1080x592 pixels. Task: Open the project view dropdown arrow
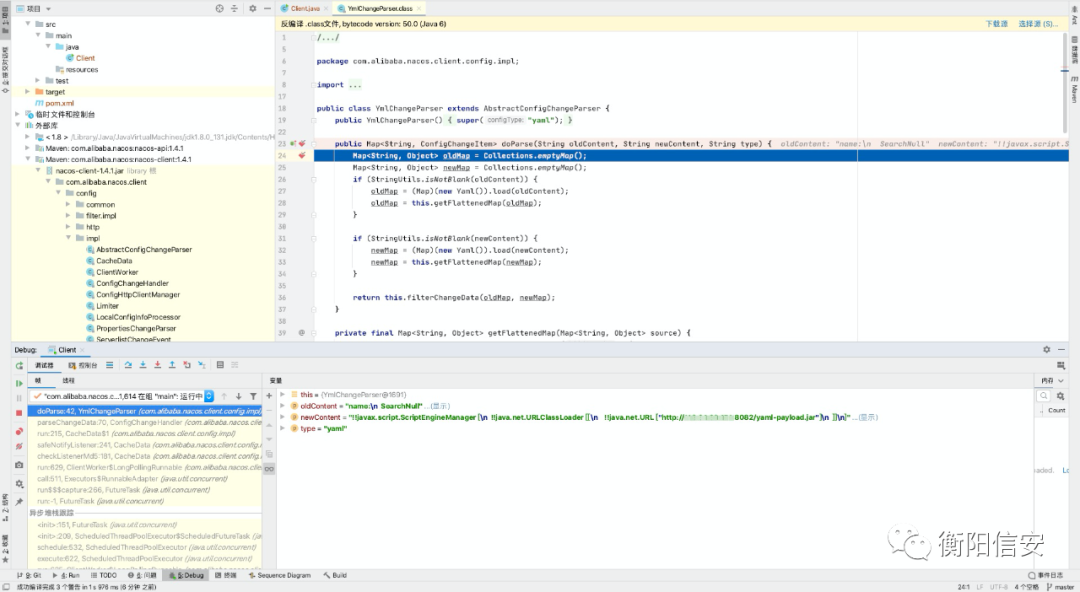[x=48, y=9]
